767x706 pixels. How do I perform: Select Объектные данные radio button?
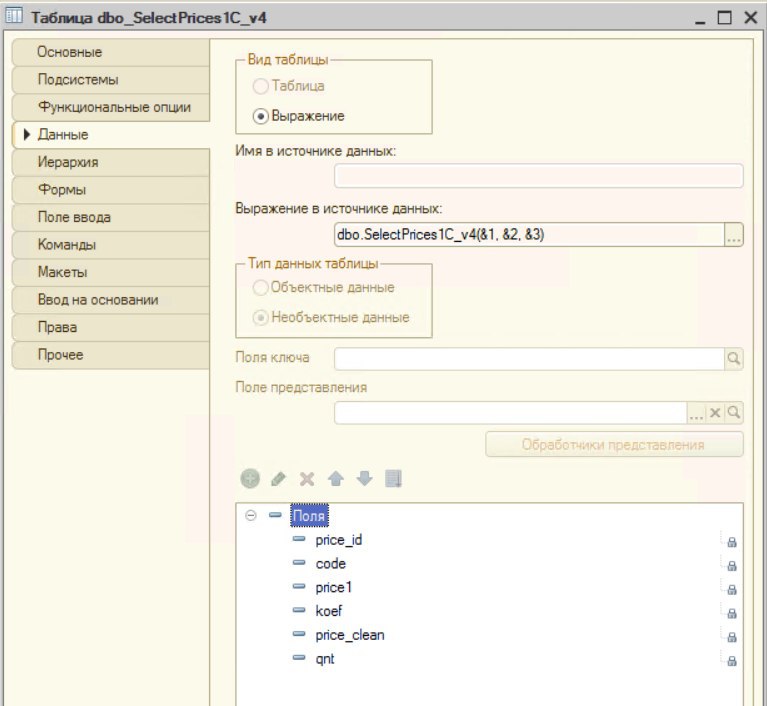(260, 287)
